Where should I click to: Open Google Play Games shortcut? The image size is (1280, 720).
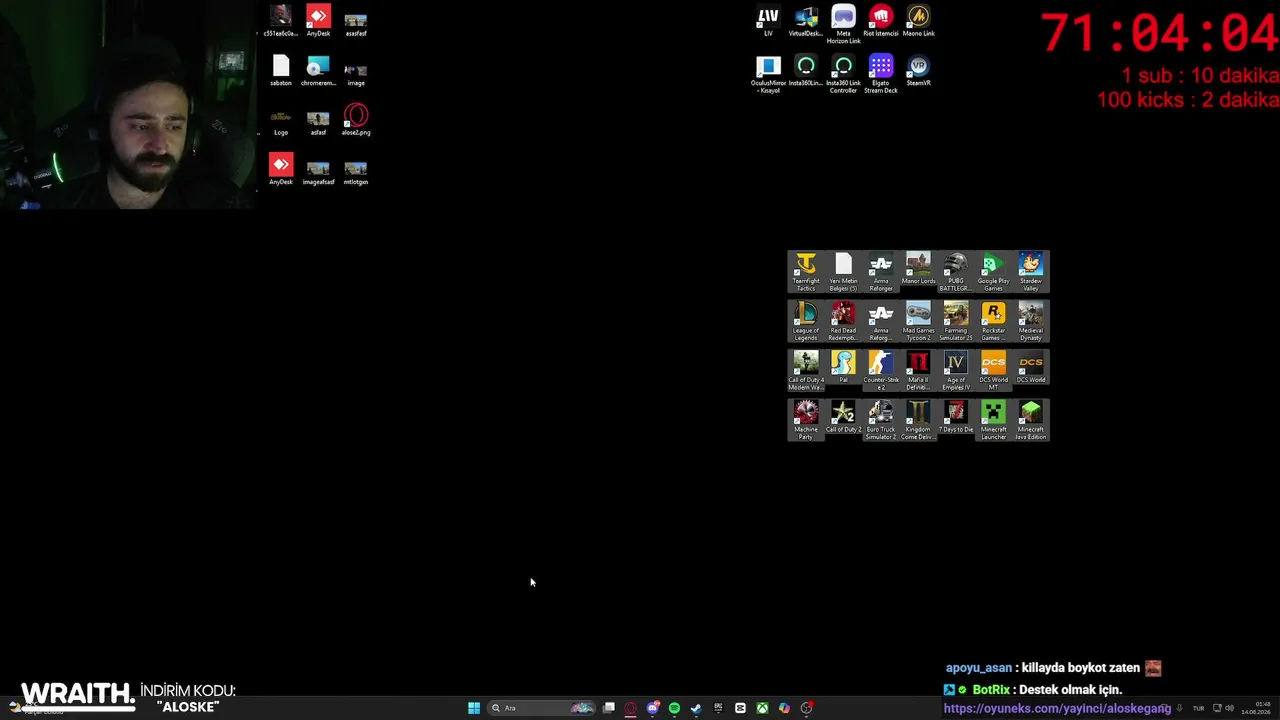pyautogui.click(x=993, y=272)
